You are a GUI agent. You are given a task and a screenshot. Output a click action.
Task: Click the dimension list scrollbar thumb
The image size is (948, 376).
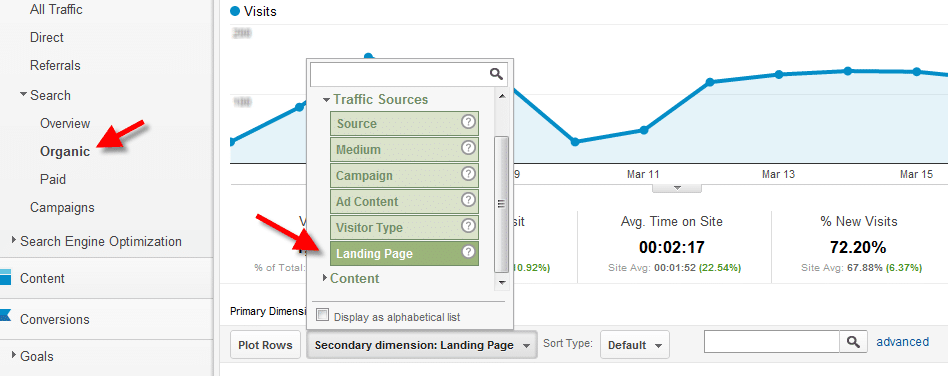501,204
